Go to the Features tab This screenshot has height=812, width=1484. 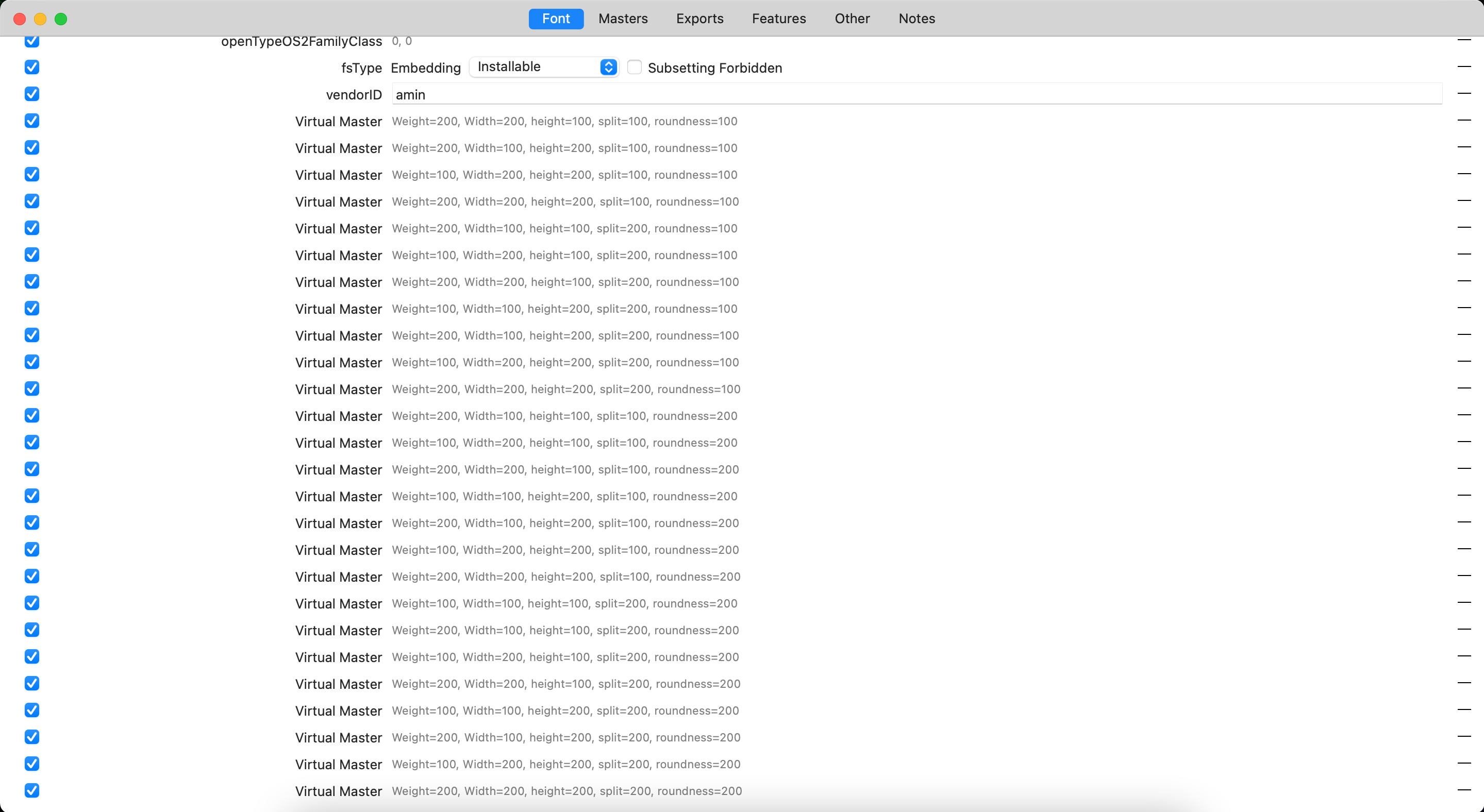778,19
